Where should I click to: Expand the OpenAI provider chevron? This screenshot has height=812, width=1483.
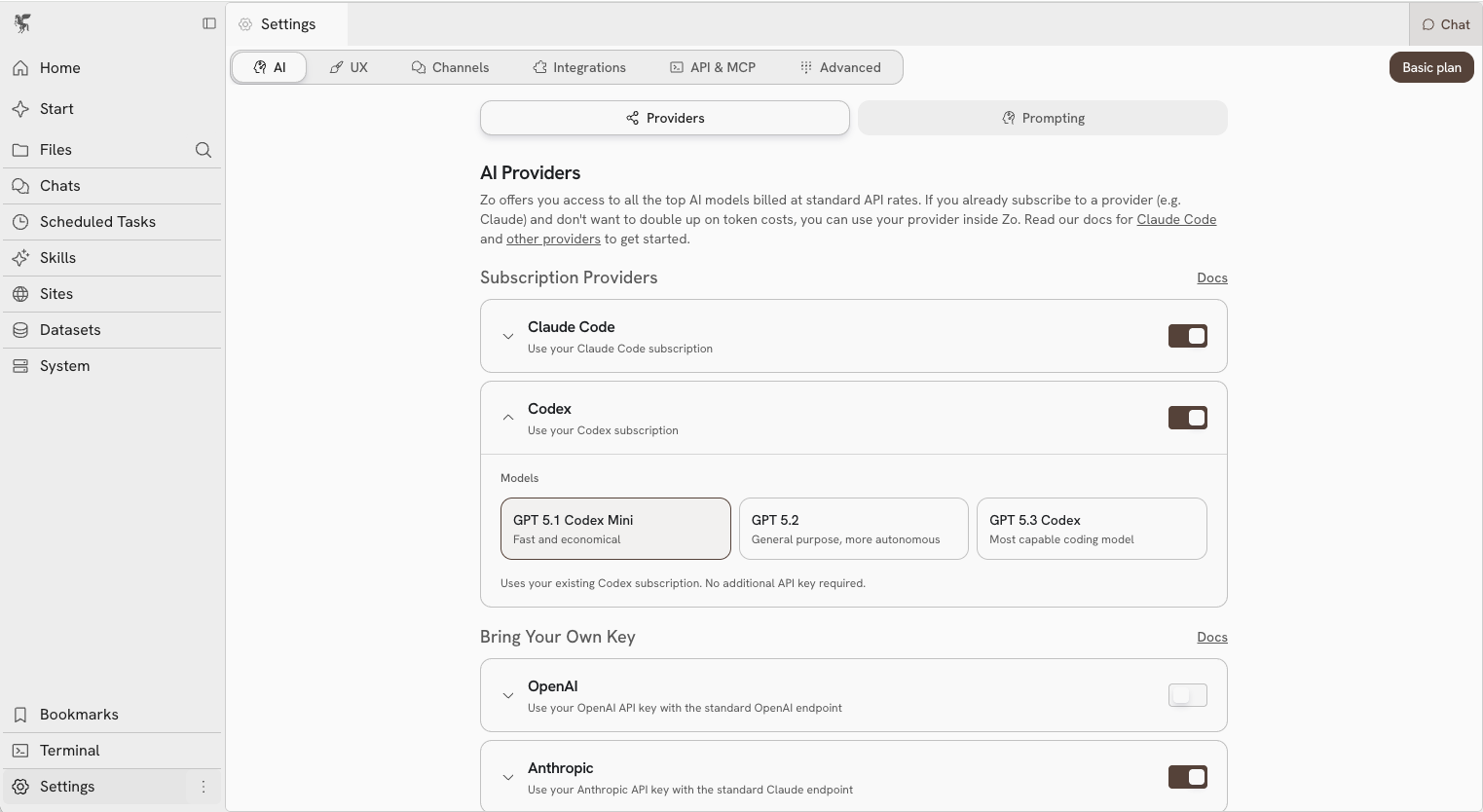508,695
